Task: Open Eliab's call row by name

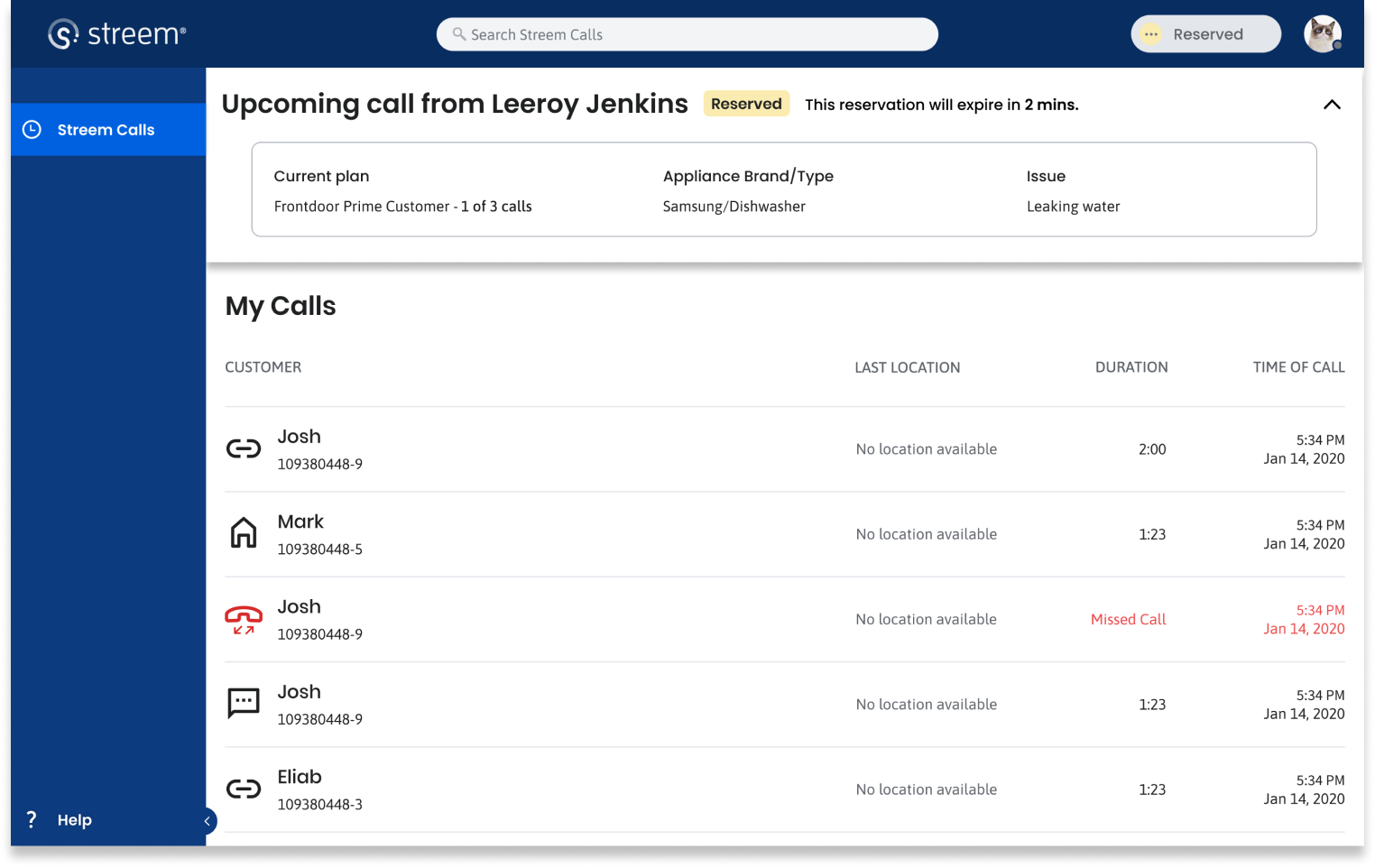Action: point(300,777)
